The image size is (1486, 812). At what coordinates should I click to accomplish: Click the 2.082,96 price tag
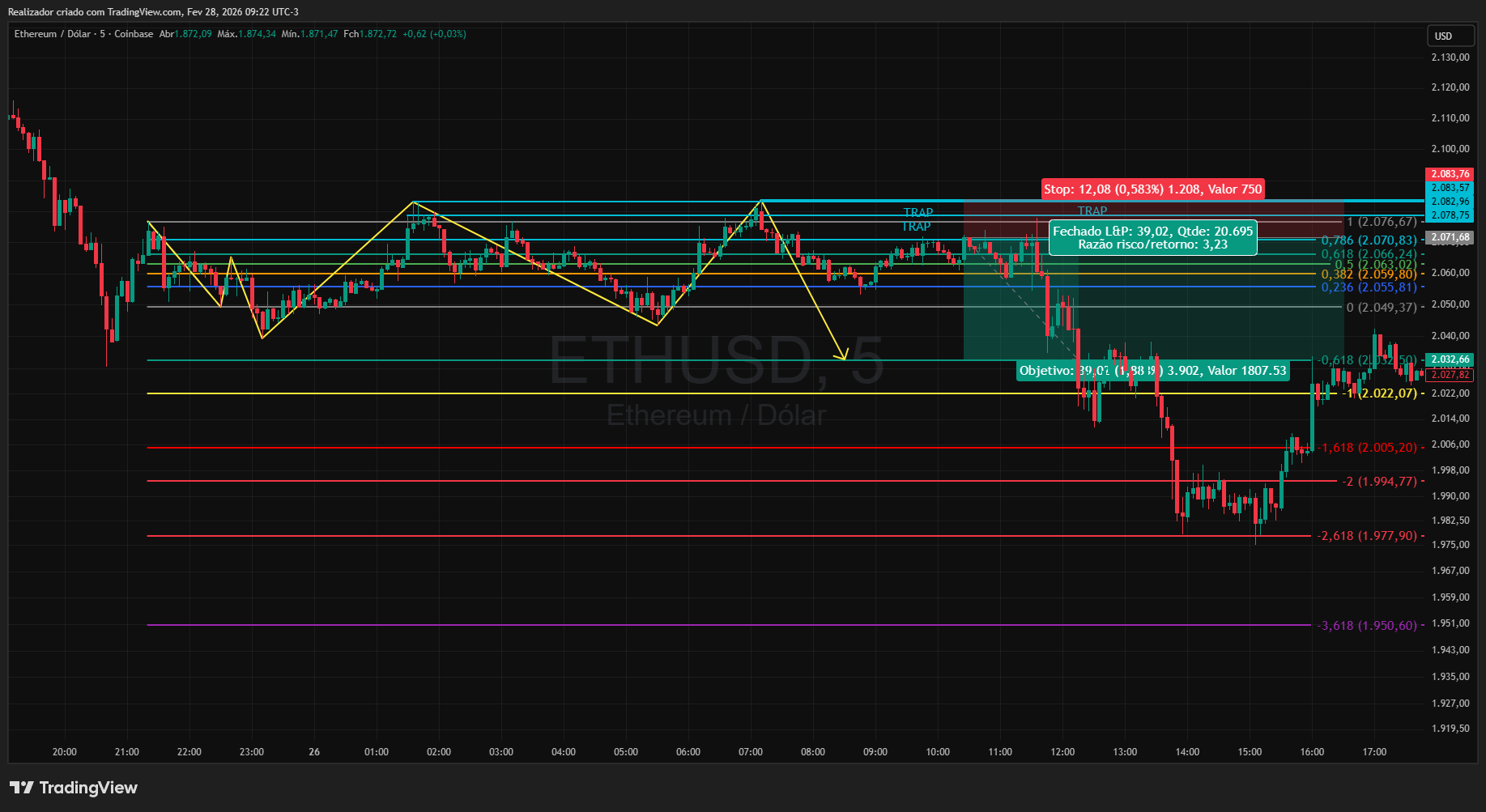tap(1450, 202)
